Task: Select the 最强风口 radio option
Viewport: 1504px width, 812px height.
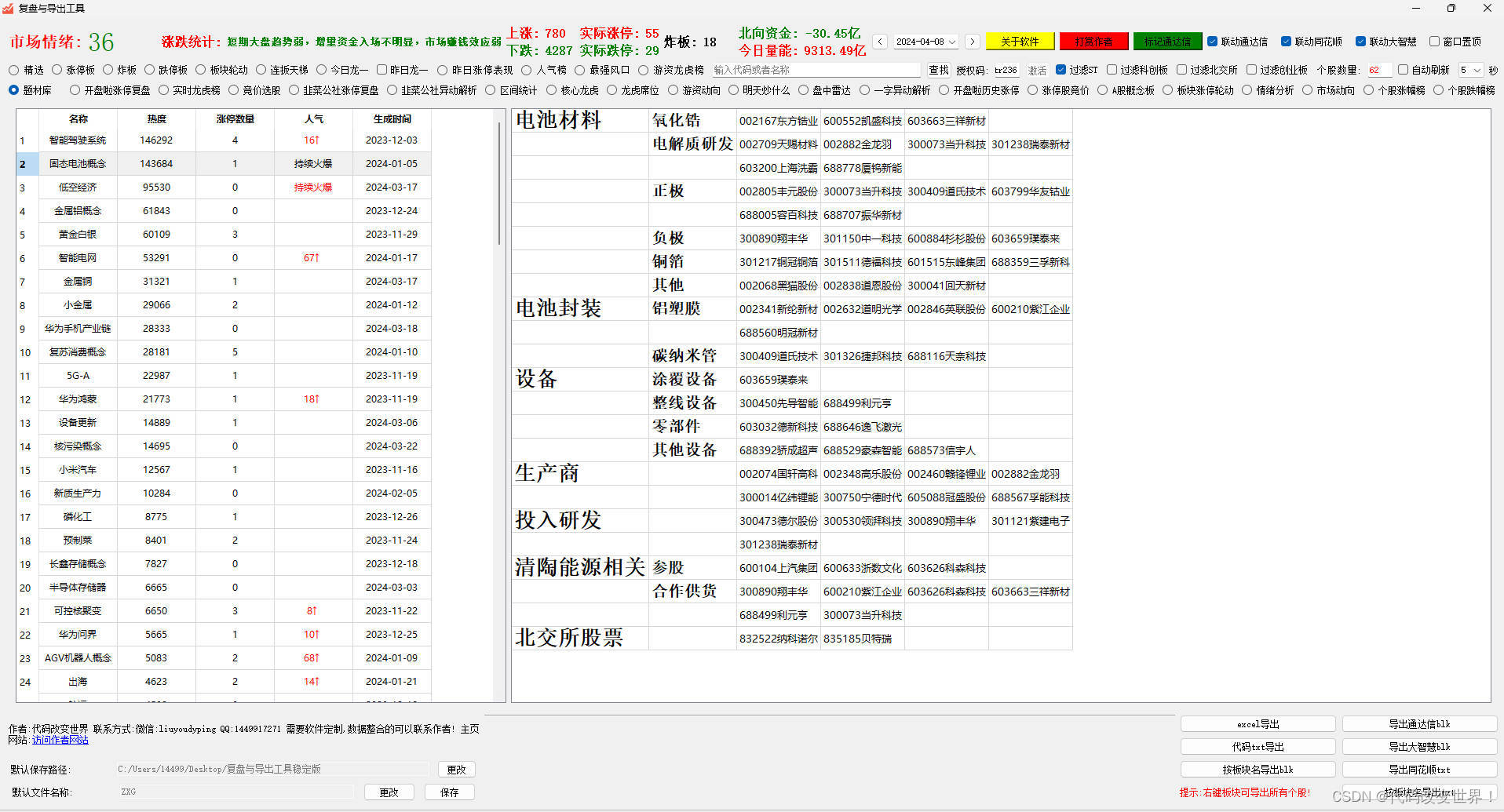Action: point(580,70)
